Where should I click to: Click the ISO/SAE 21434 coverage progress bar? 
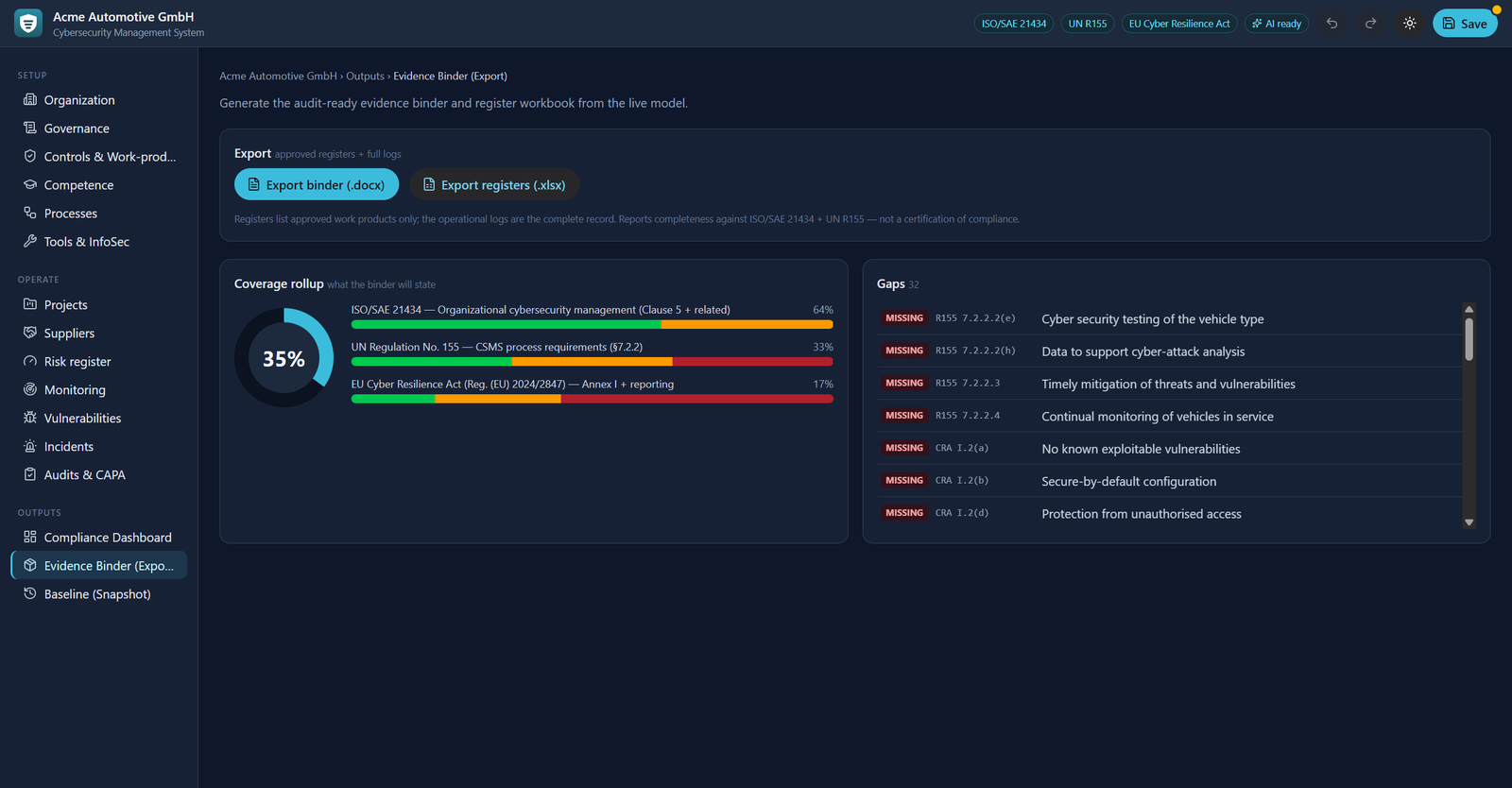(x=593, y=324)
